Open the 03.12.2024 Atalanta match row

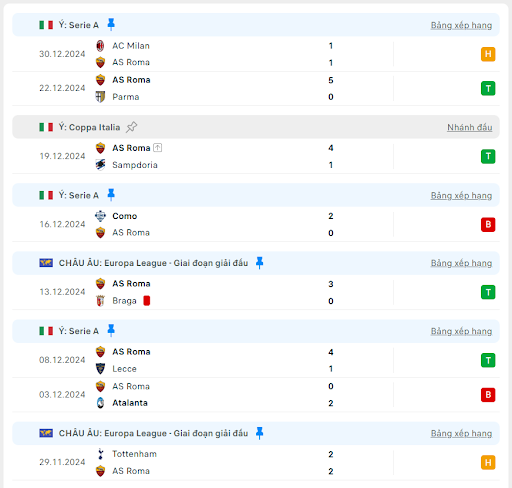tap(256, 395)
